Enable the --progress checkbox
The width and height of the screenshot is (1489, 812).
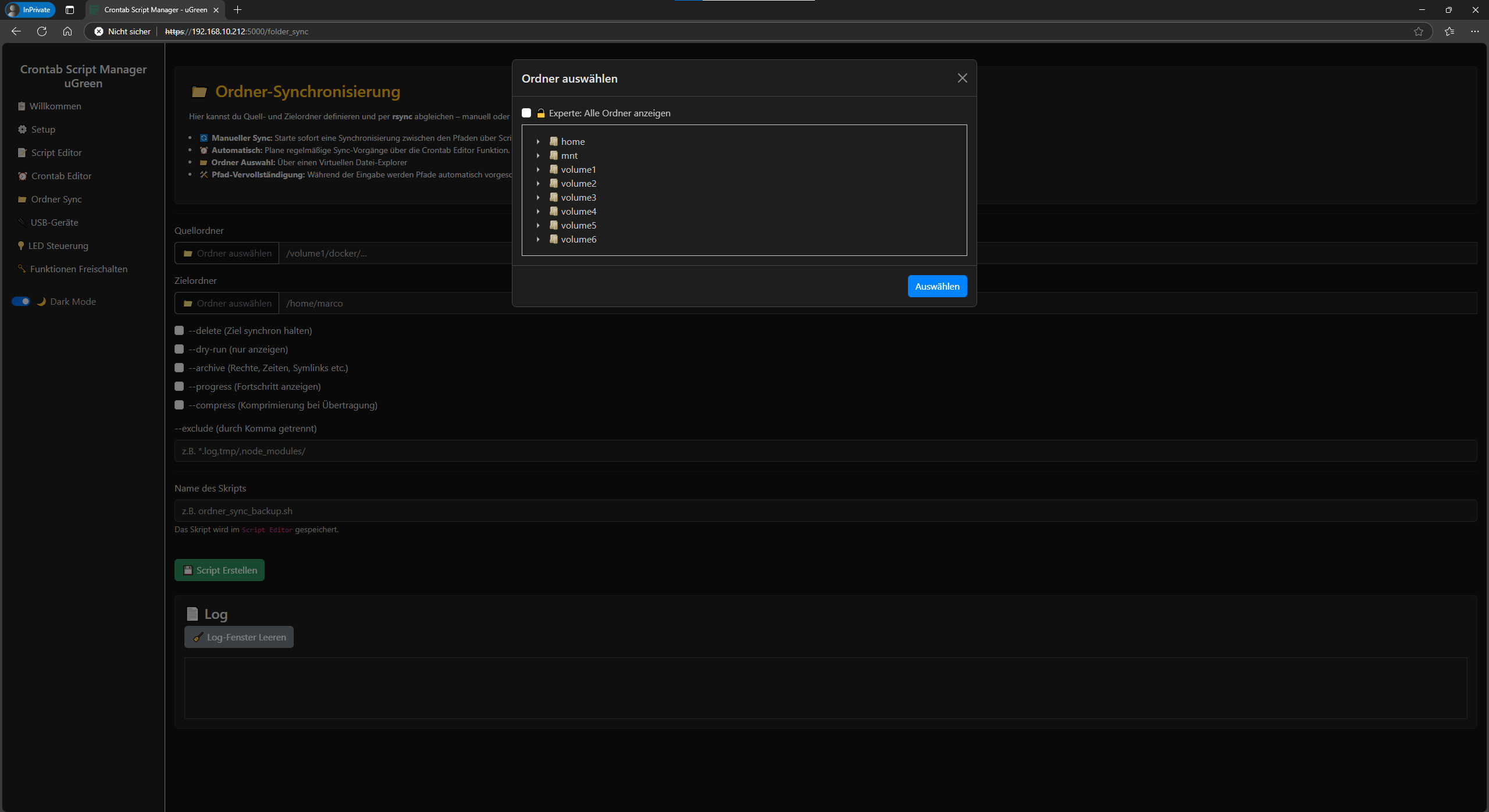(x=179, y=386)
